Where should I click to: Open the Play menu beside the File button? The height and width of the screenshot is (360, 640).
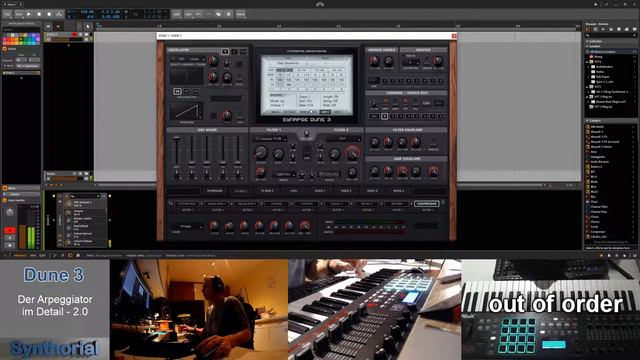click(19, 14)
